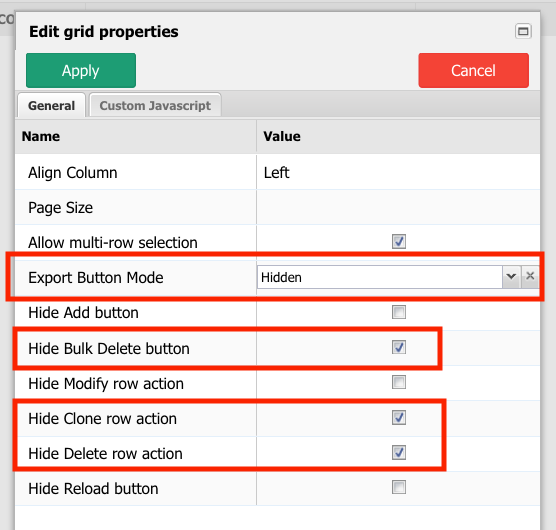Uncheck Hide Bulk Delete button
The image size is (556, 530).
click(x=399, y=347)
